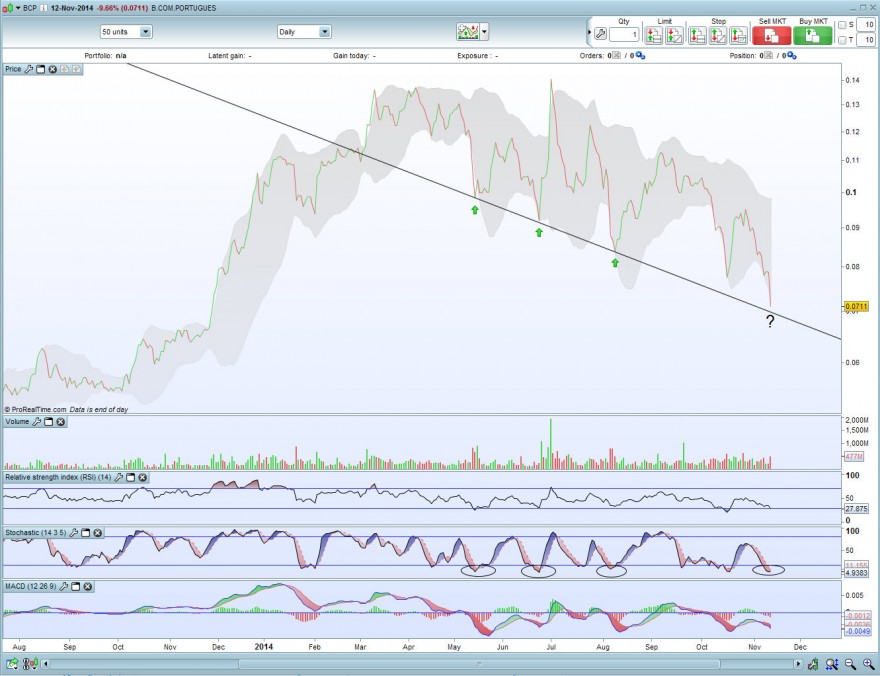
Task: Open the 50 units dropdown
Action: [x=126, y=32]
